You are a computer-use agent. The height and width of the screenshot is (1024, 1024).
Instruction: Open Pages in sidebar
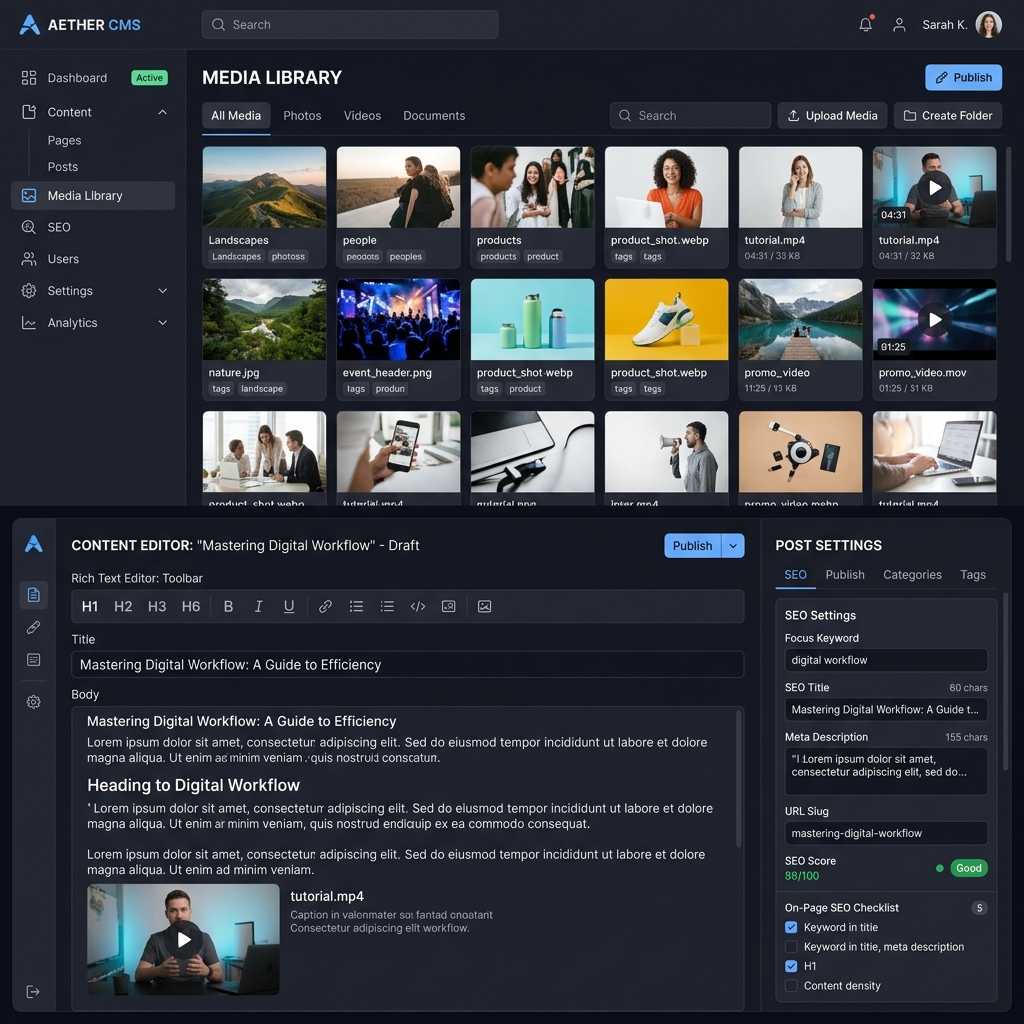click(x=64, y=140)
